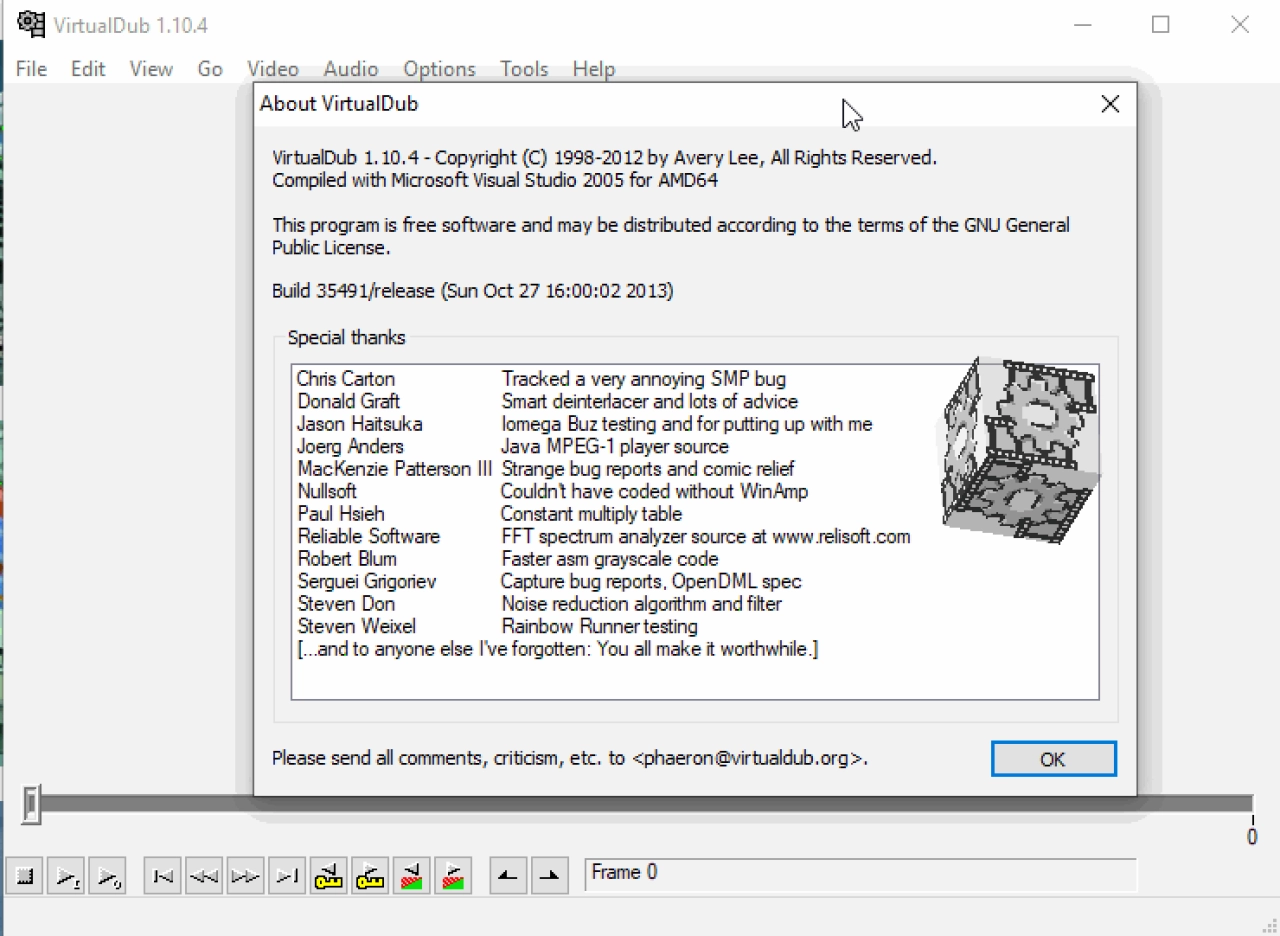Jump to the end of the video
The height and width of the screenshot is (936, 1280).
pyautogui.click(x=287, y=876)
